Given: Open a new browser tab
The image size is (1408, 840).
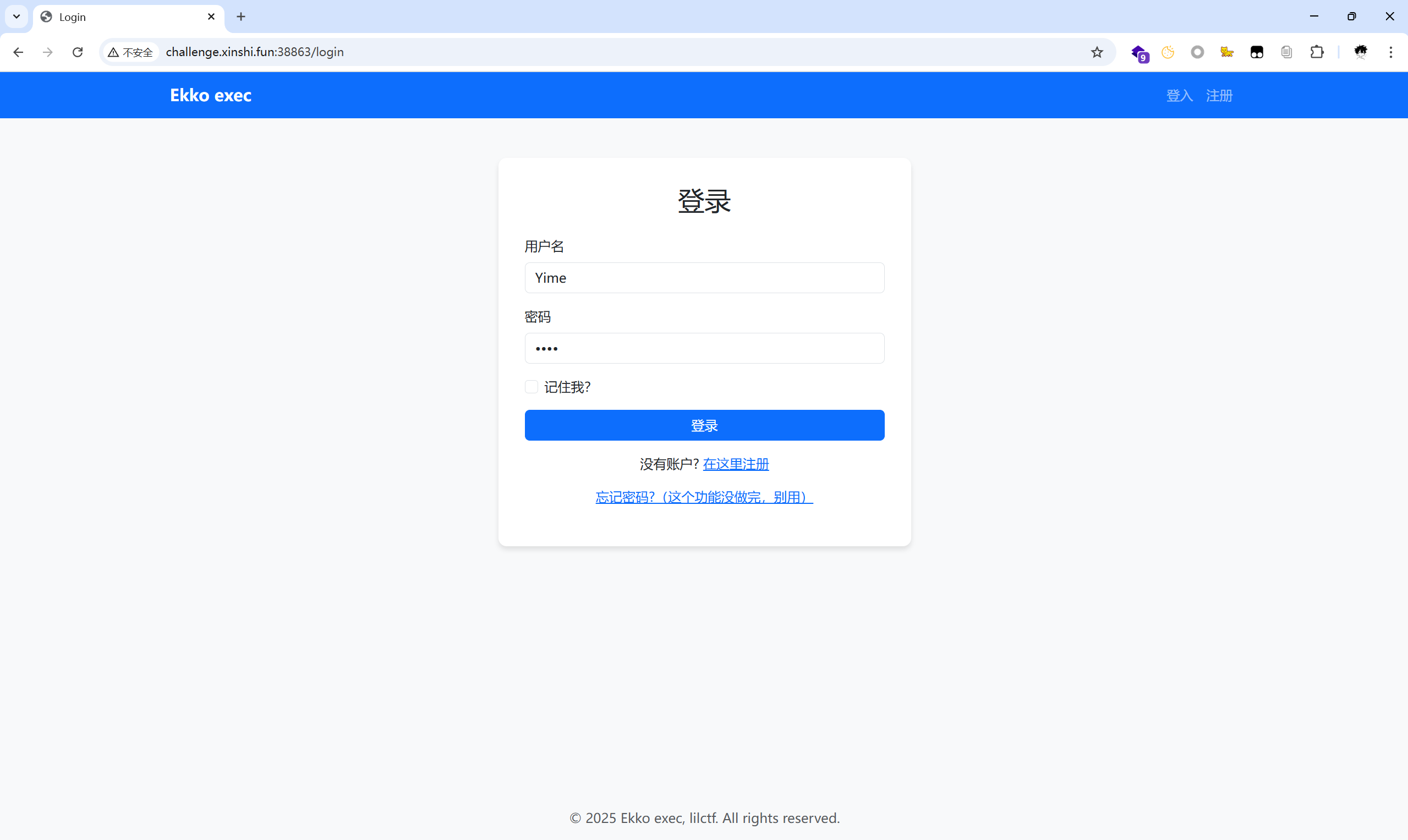Looking at the screenshot, I should pos(240,17).
